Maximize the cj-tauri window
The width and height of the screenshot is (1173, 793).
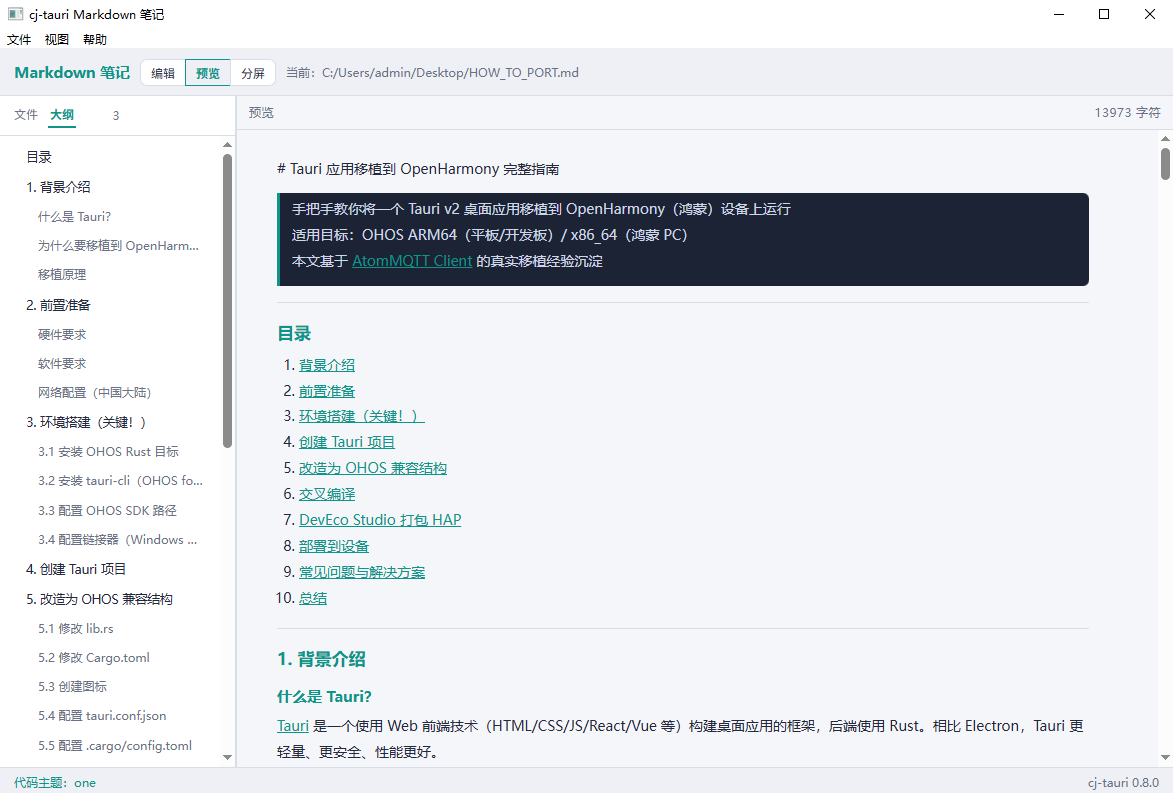point(1104,14)
